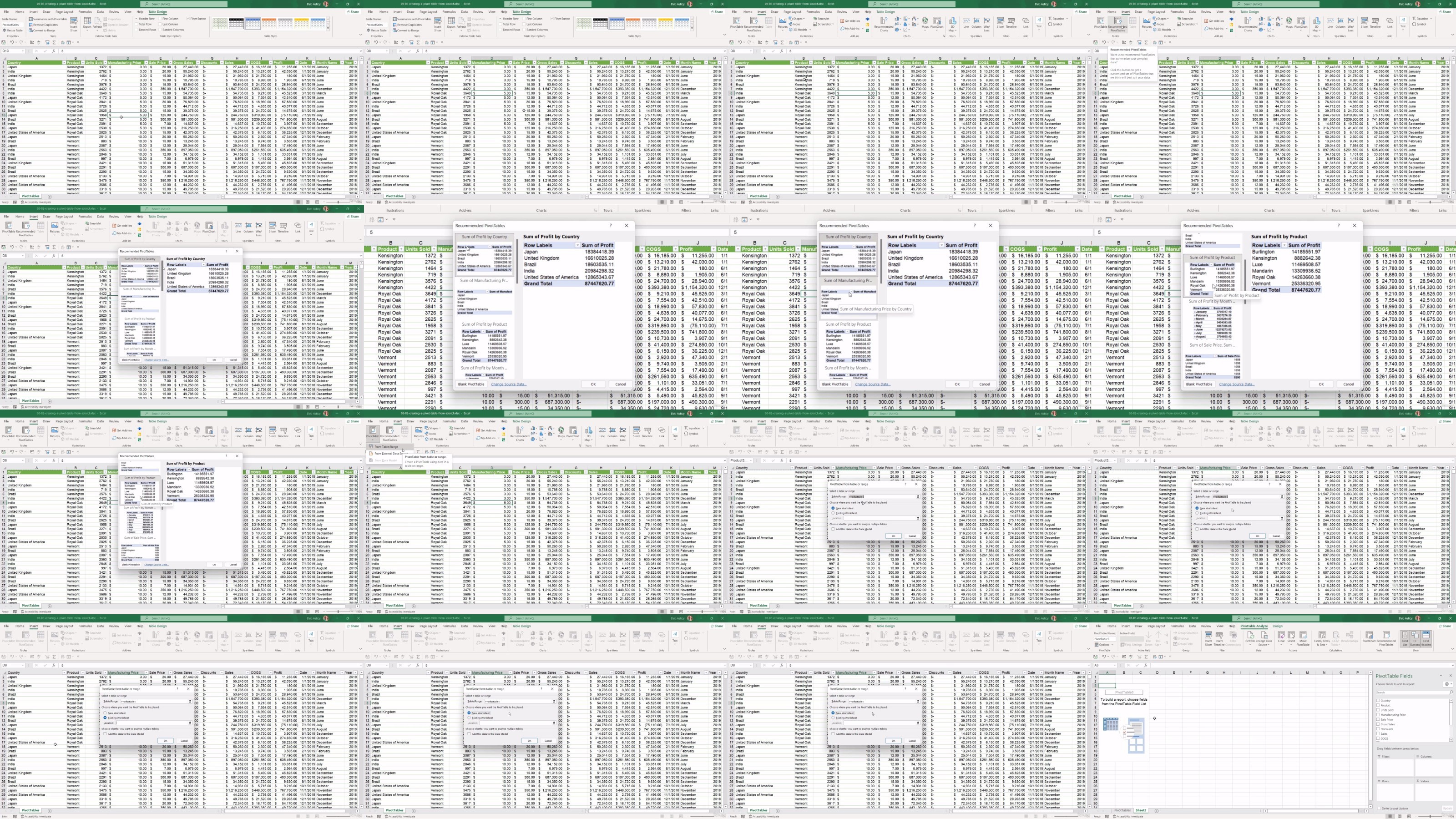Open the Refresh dropdown arrow in the Data group
The width and height of the screenshot is (1456, 819).
tap(1250, 645)
